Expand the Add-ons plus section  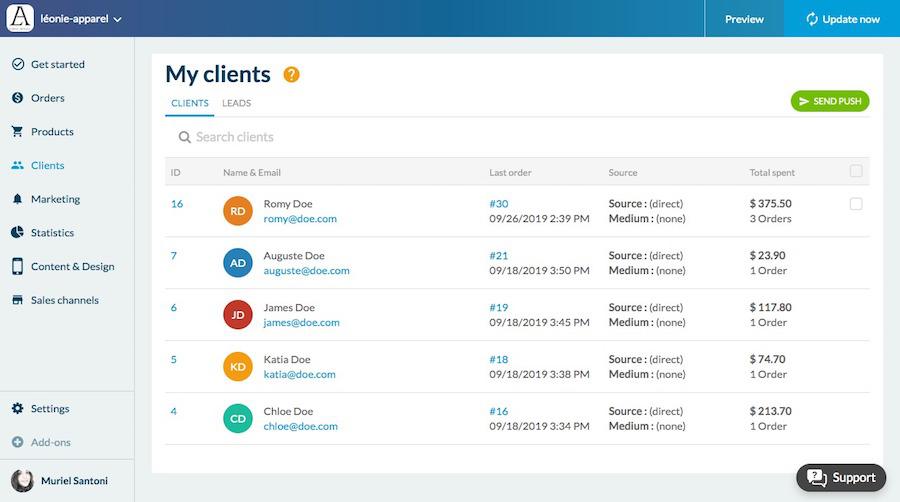pos(17,442)
